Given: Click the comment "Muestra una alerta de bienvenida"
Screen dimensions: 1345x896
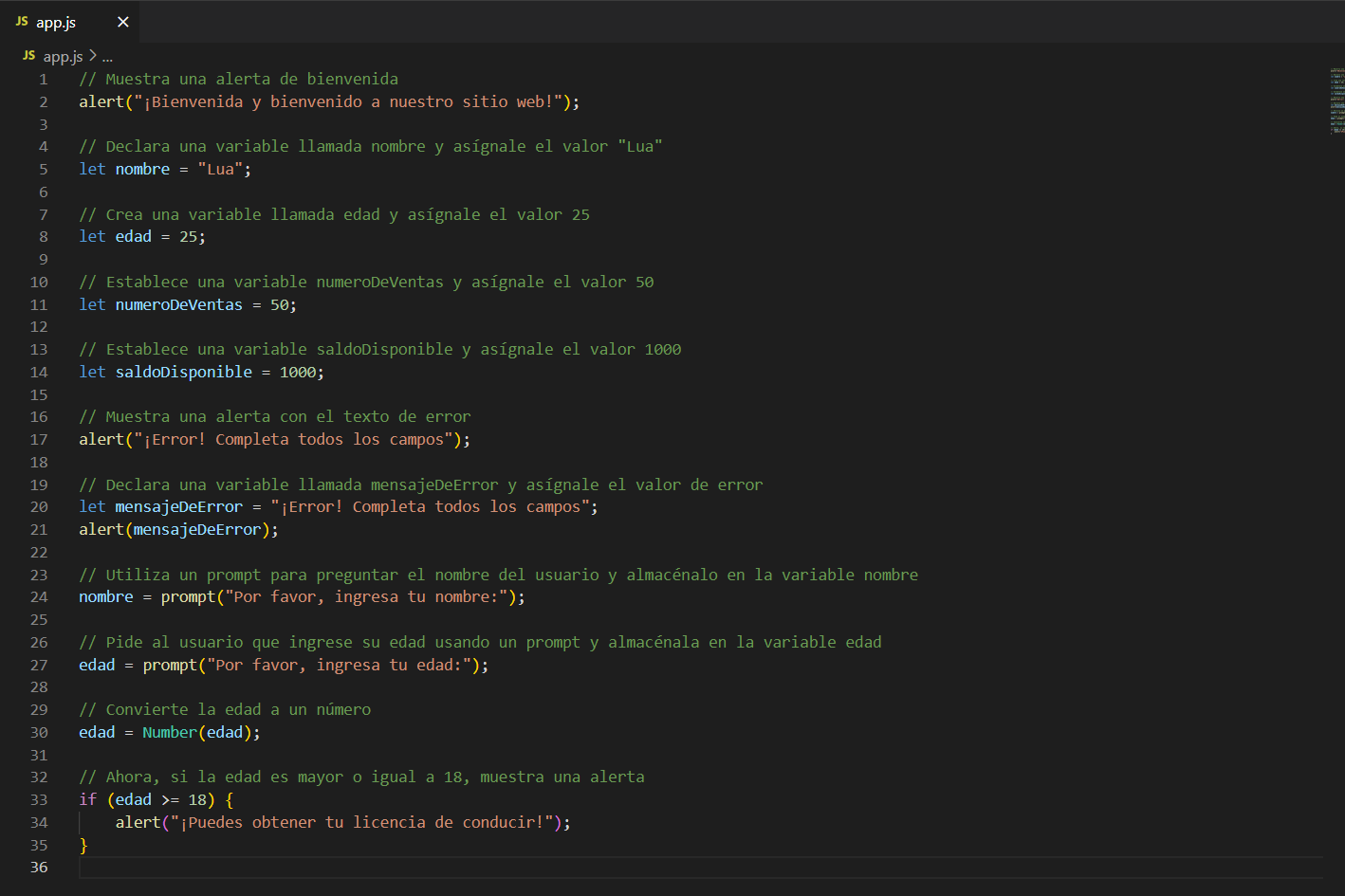Looking at the screenshot, I should [x=239, y=79].
